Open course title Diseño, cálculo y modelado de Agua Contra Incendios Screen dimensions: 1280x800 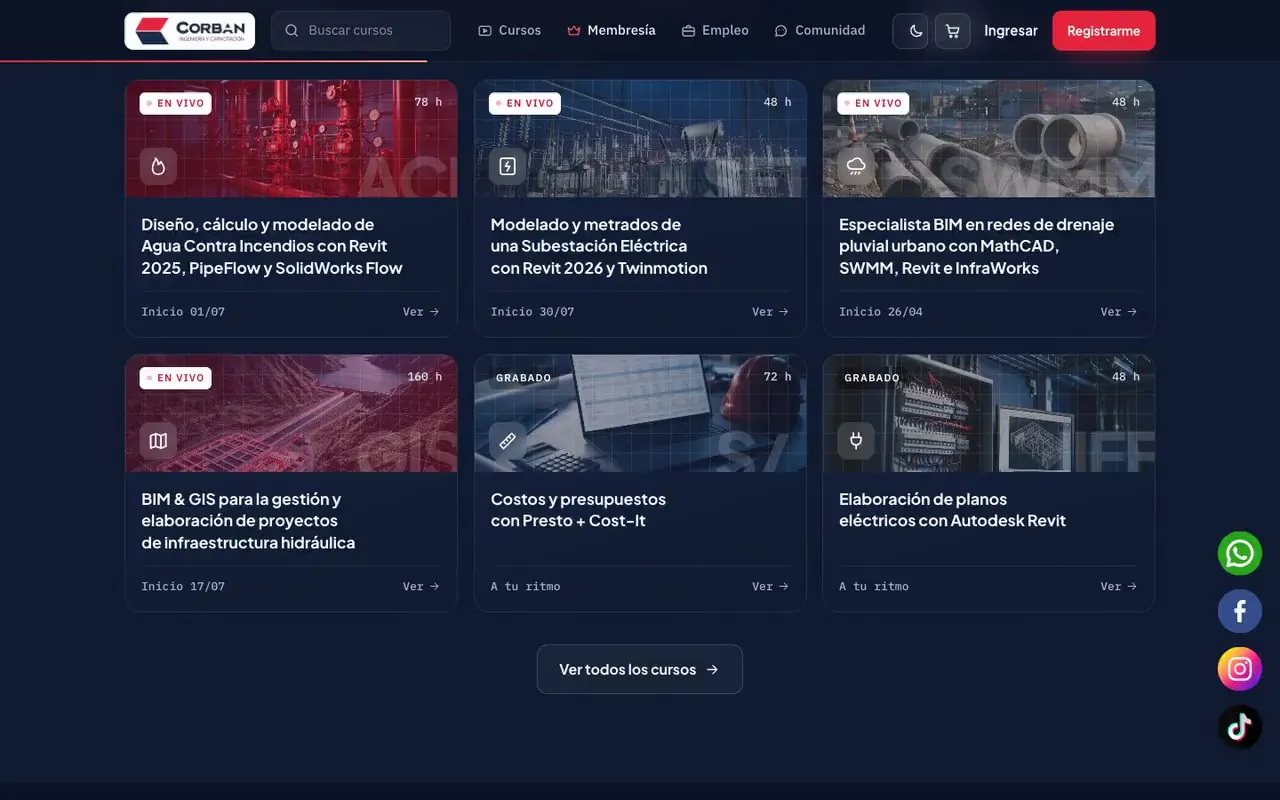(272, 246)
